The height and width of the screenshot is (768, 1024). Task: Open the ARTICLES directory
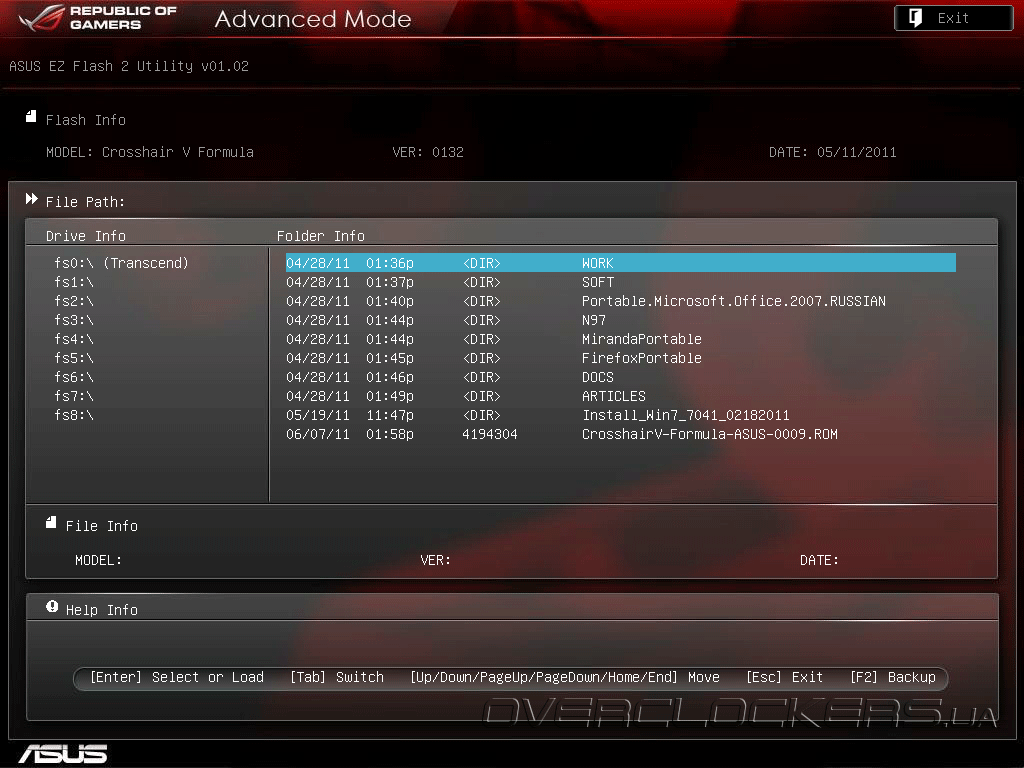[620, 396]
